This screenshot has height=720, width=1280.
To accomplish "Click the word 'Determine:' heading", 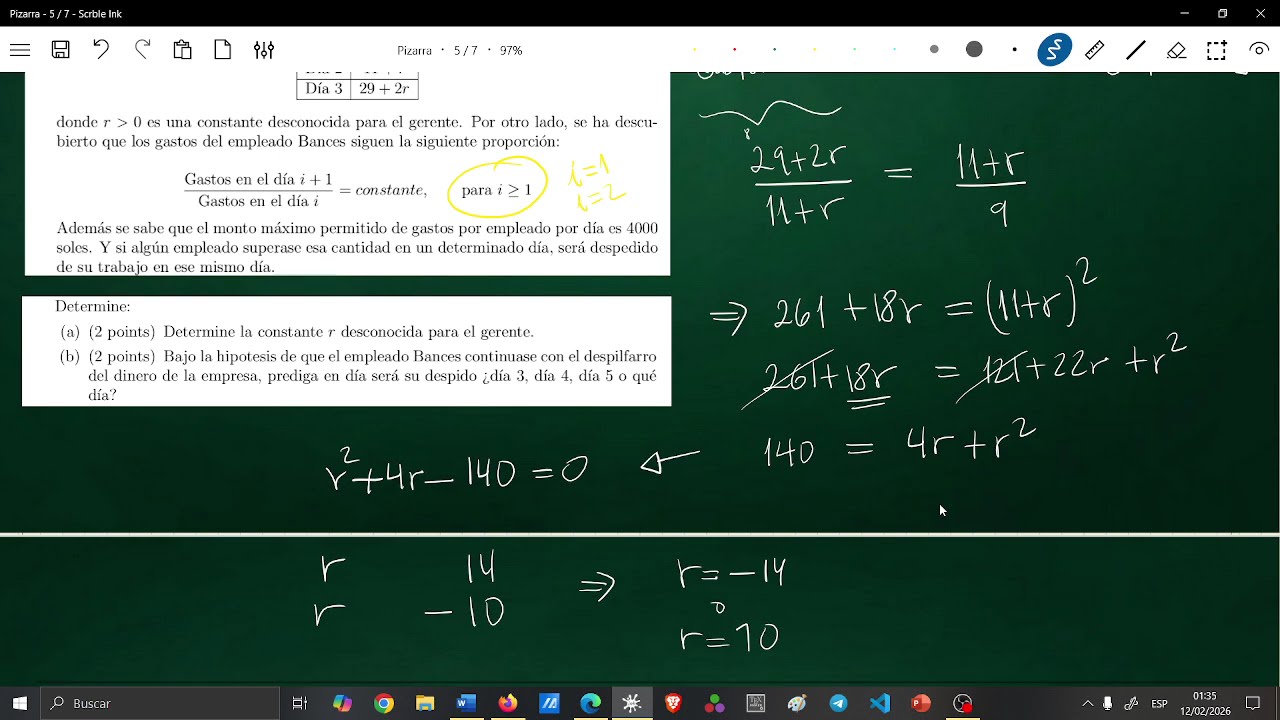I will coord(93,307).
